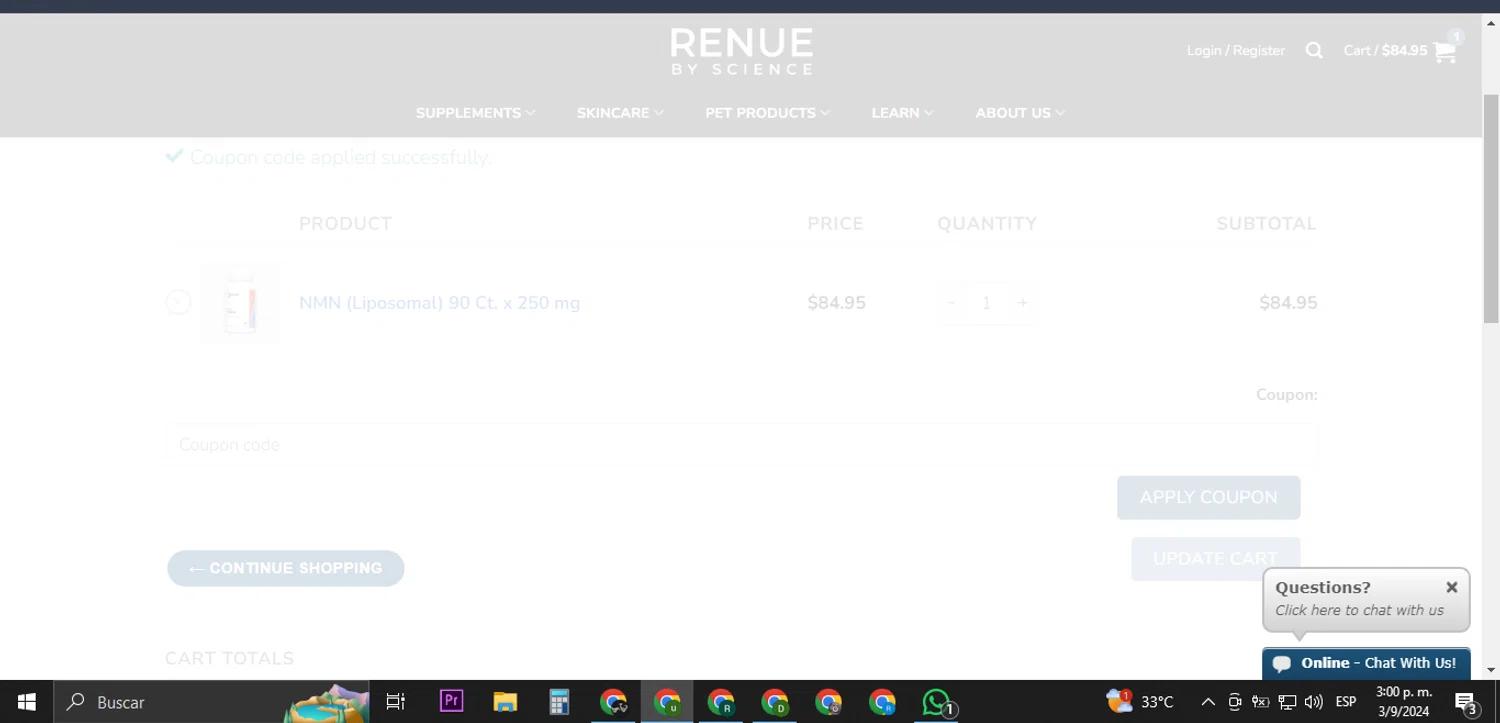Go to Renue By Science homepage logo

click(741, 52)
